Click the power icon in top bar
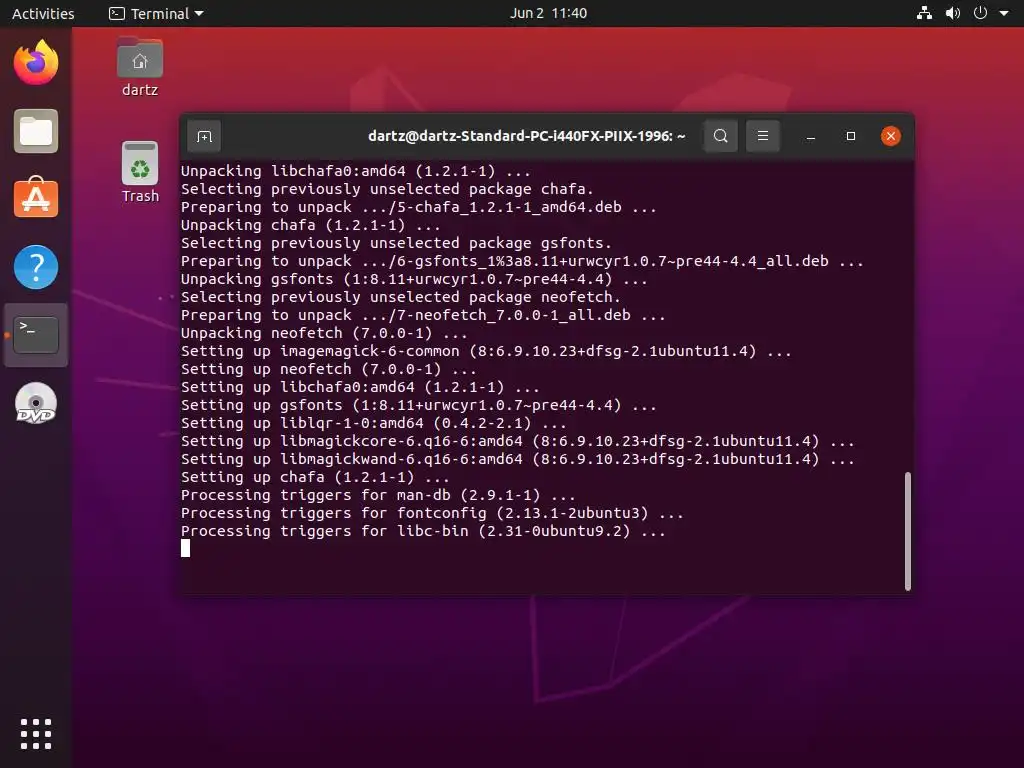Viewport: 1024px width, 768px height. pyautogui.click(x=980, y=13)
